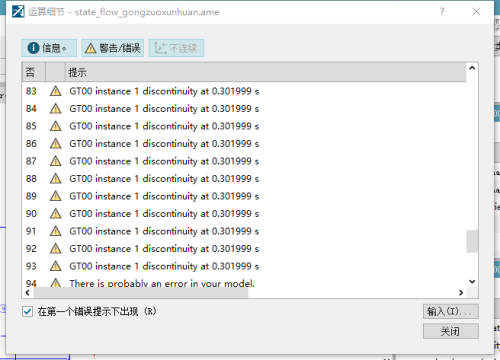Click the 输入(I)... button

(451, 311)
